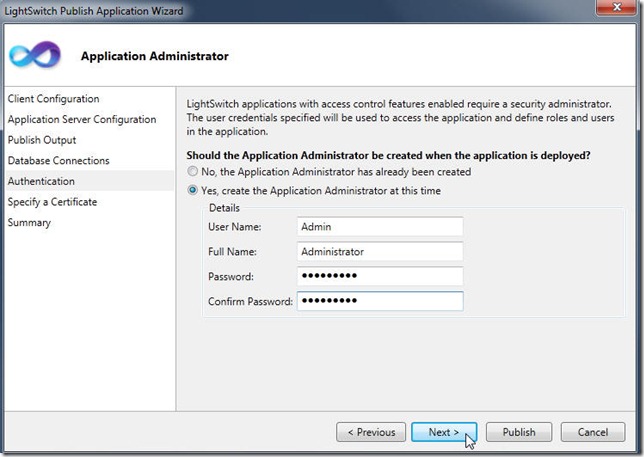Select the Authentication step
Screen dimensions: 644x457
[89, 181]
